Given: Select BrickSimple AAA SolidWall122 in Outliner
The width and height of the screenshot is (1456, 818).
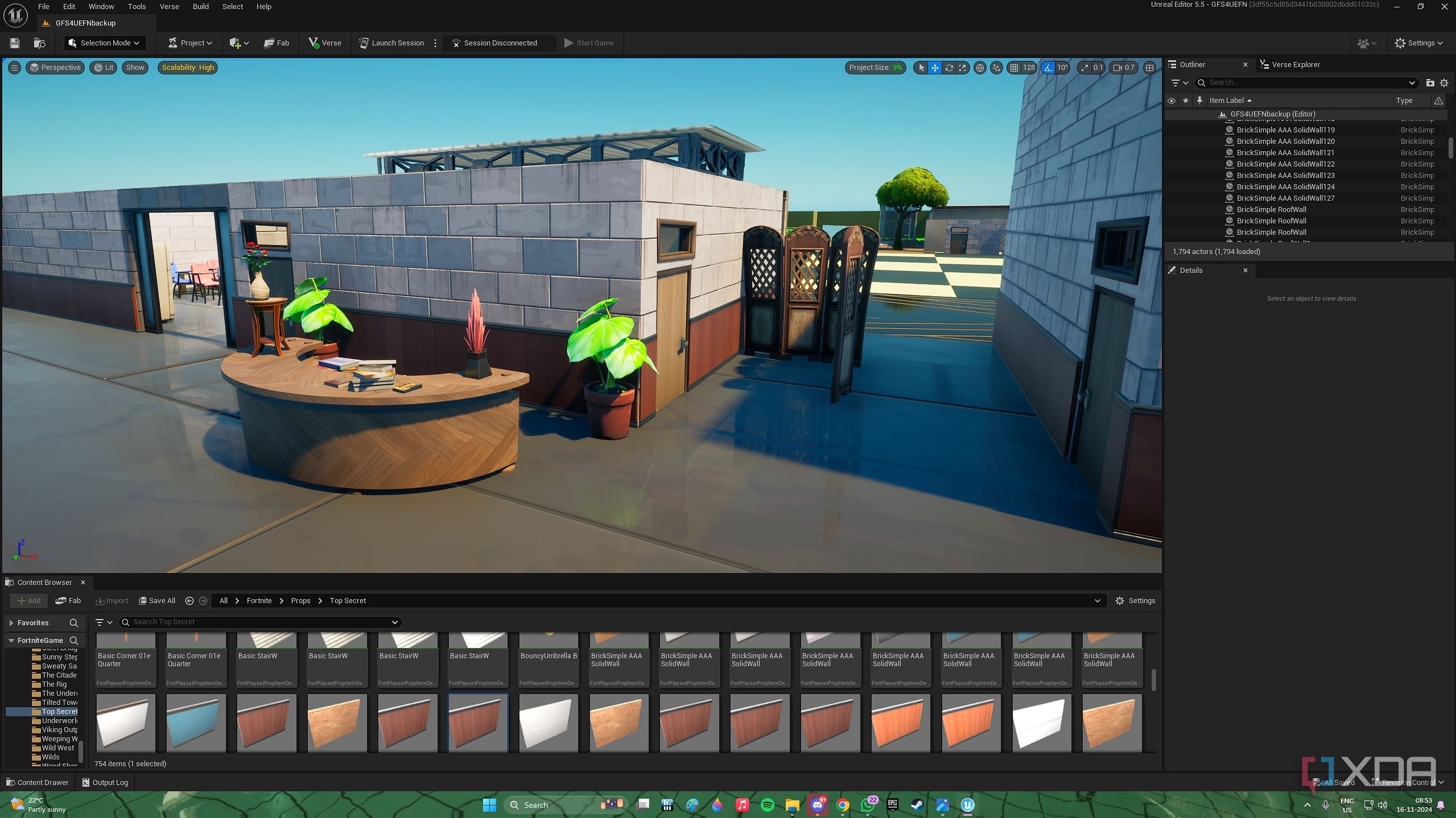Looking at the screenshot, I should pyautogui.click(x=1285, y=164).
